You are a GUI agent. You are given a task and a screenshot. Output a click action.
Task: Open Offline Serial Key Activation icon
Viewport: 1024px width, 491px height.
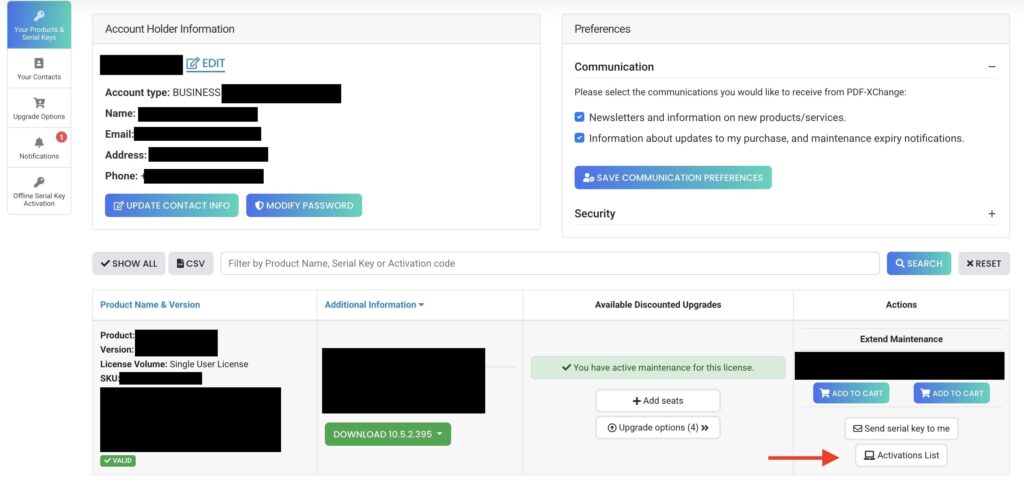point(39,182)
